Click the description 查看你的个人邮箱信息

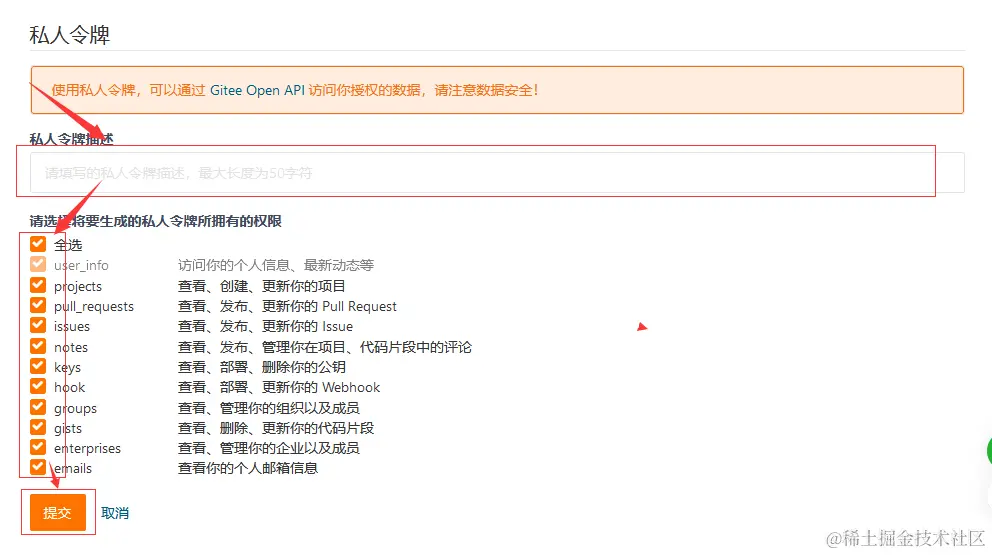(x=248, y=468)
